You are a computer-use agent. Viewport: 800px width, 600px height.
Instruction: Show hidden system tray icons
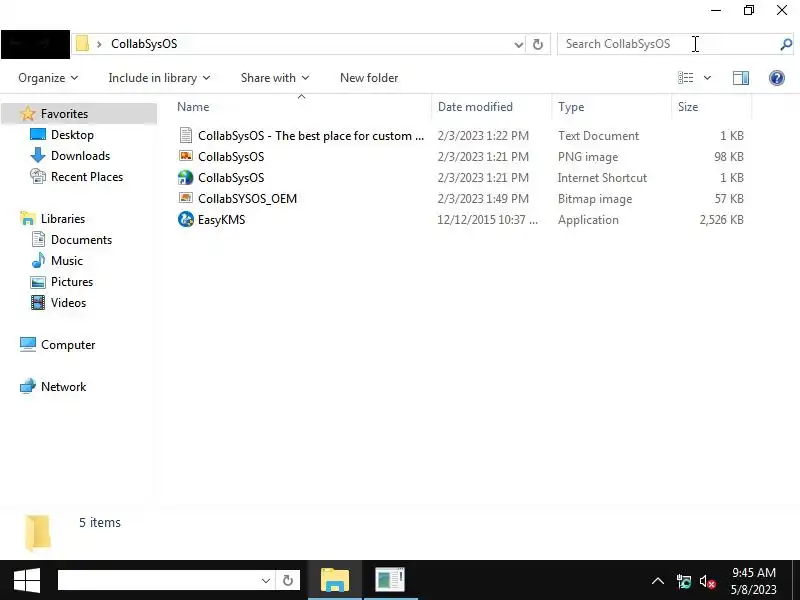point(658,581)
